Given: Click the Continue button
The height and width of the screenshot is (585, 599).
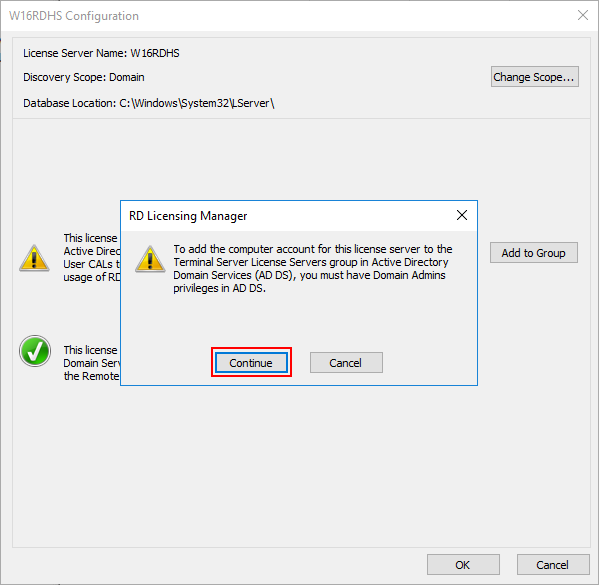Looking at the screenshot, I should (251, 362).
